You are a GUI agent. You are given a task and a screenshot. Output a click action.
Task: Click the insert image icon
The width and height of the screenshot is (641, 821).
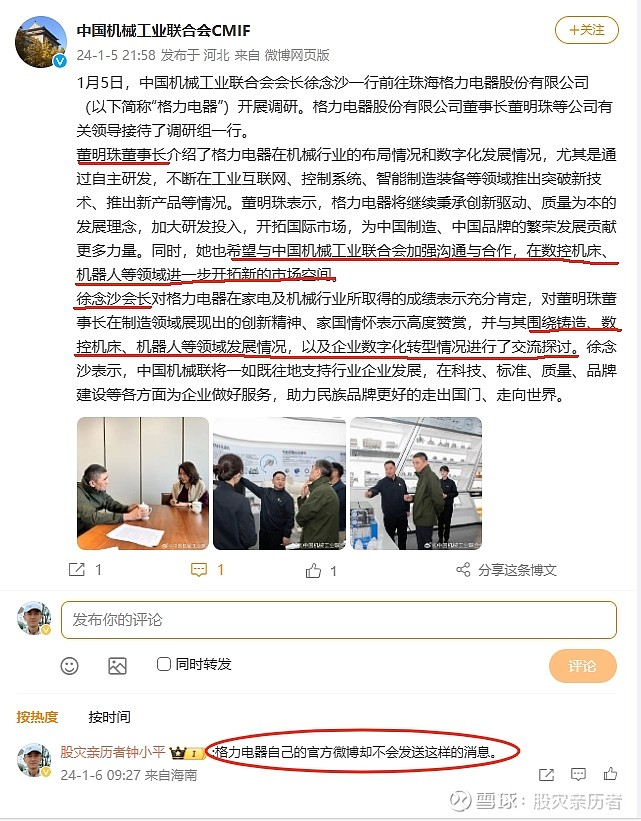click(x=117, y=665)
